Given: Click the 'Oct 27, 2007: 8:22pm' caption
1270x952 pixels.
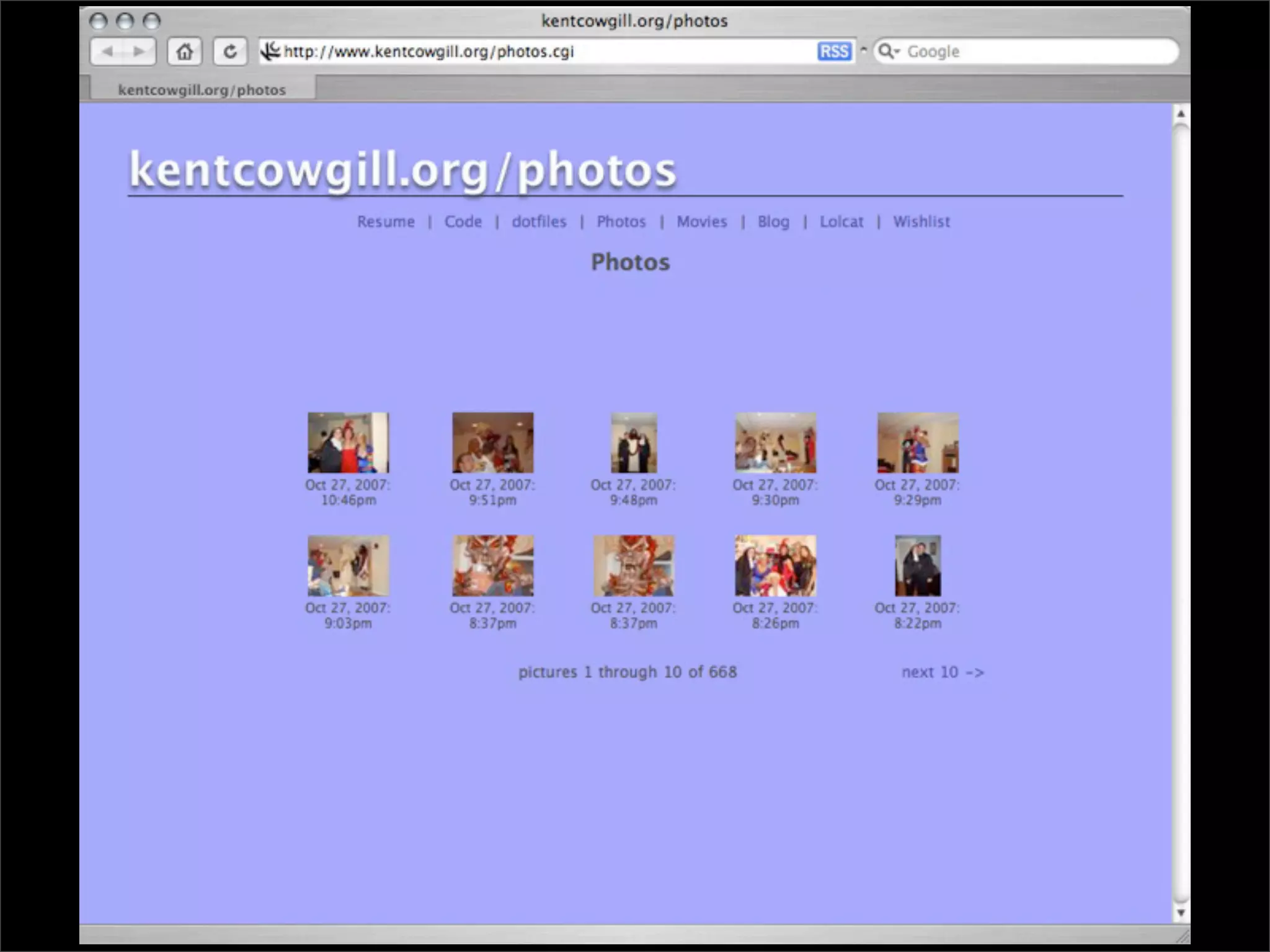Looking at the screenshot, I should click(917, 615).
